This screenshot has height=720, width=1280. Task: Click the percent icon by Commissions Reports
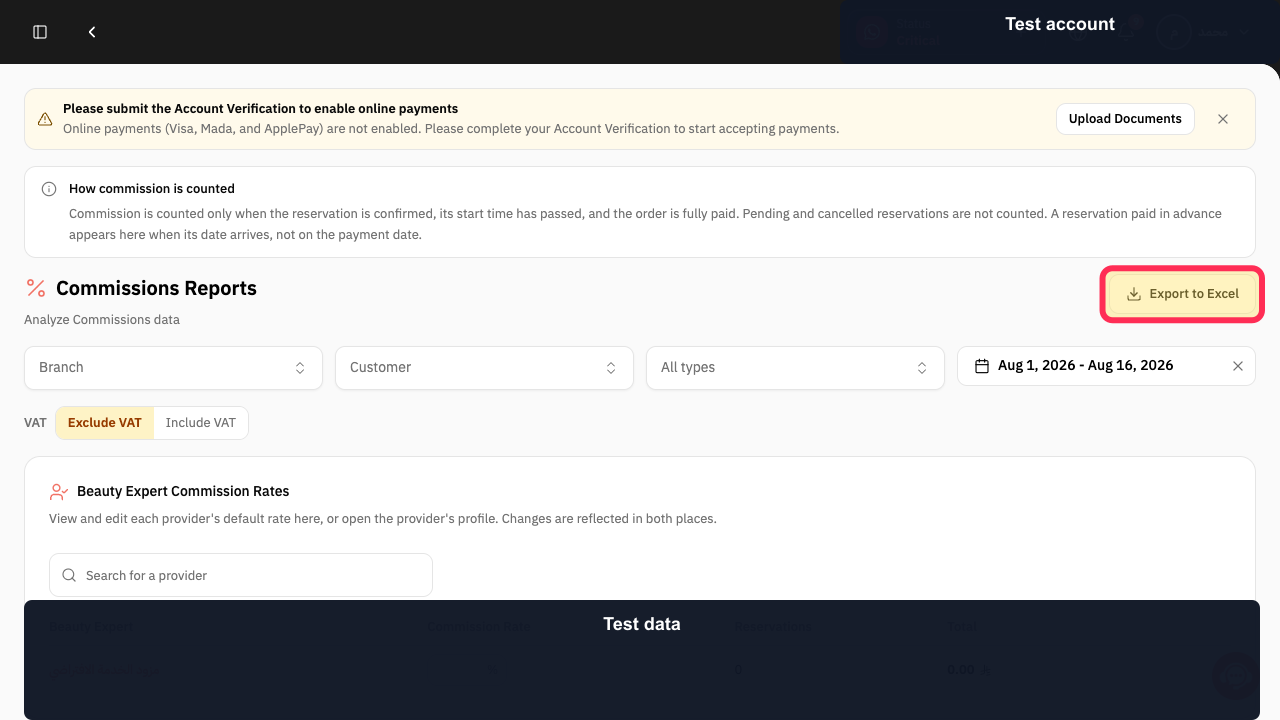(x=36, y=288)
